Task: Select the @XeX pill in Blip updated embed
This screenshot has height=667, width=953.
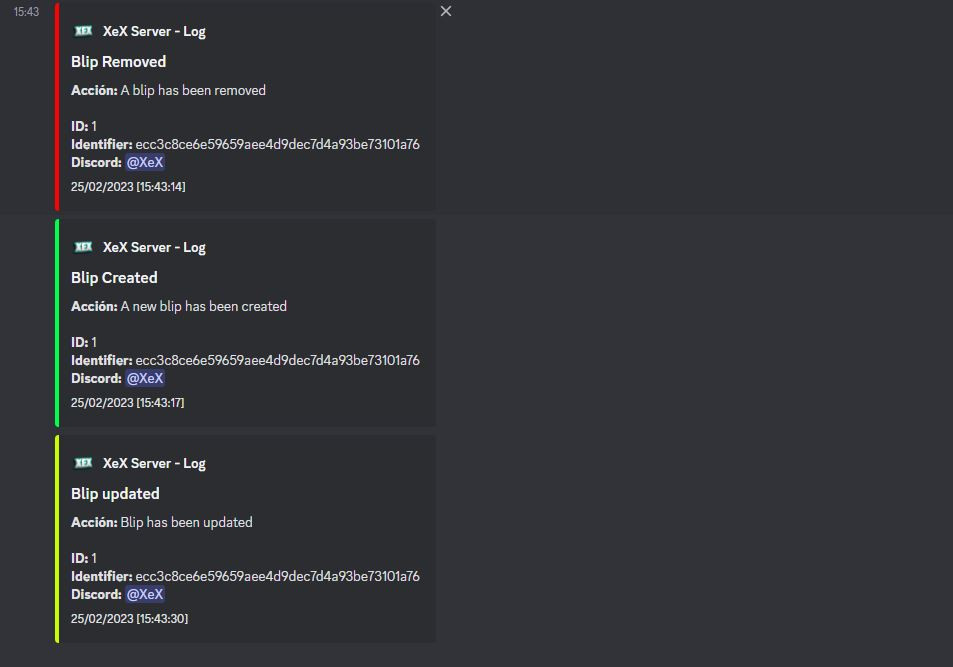Action: pos(144,594)
